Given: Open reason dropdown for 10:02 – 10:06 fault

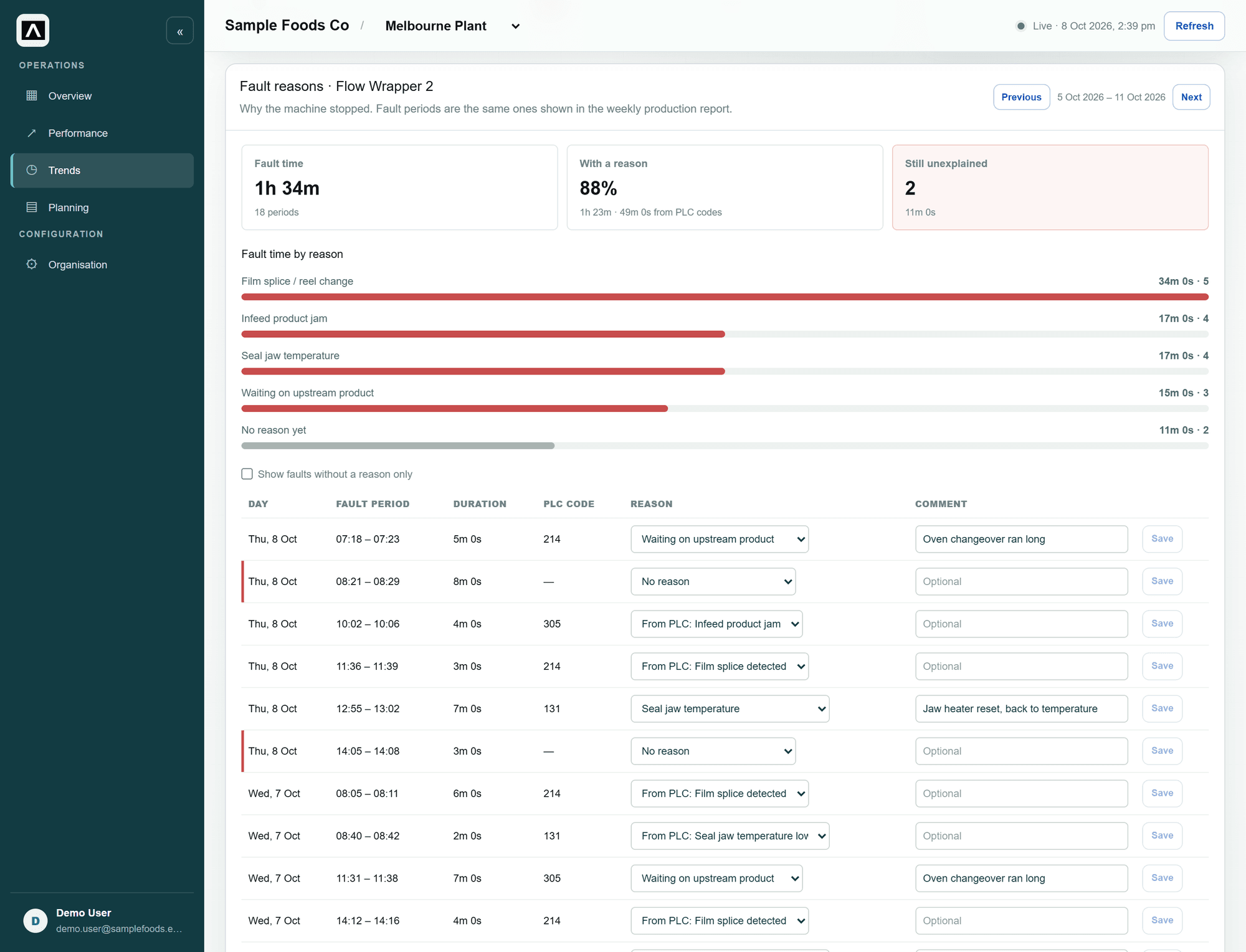Looking at the screenshot, I should (x=716, y=624).
